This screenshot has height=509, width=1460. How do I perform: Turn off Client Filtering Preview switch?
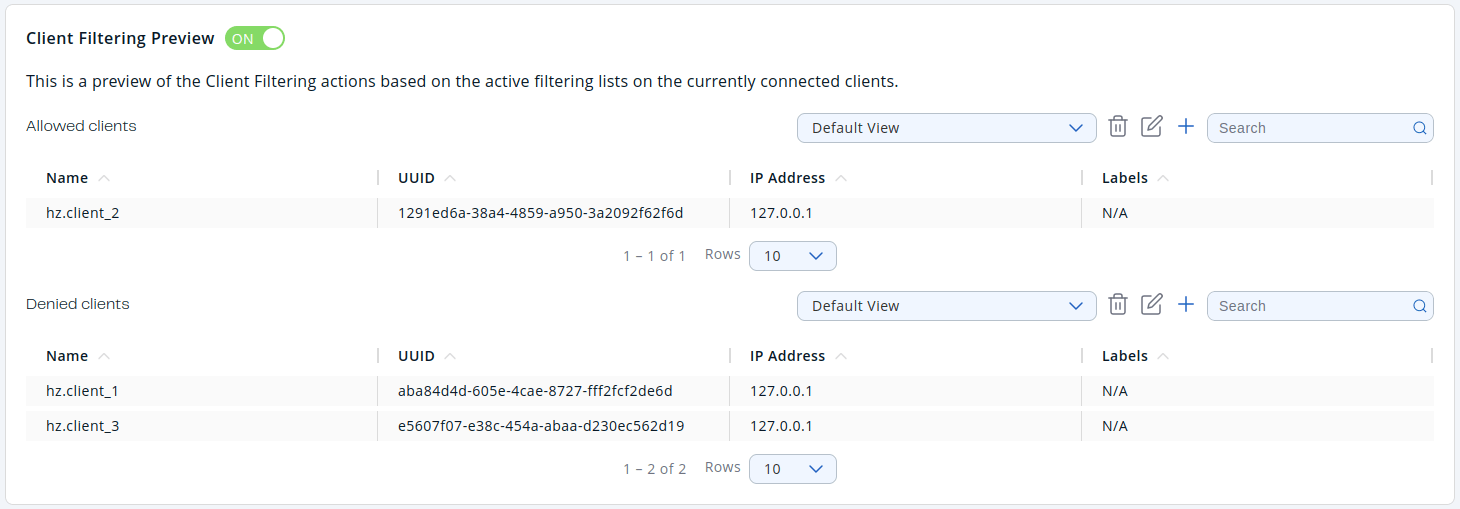tap(255, 39)
